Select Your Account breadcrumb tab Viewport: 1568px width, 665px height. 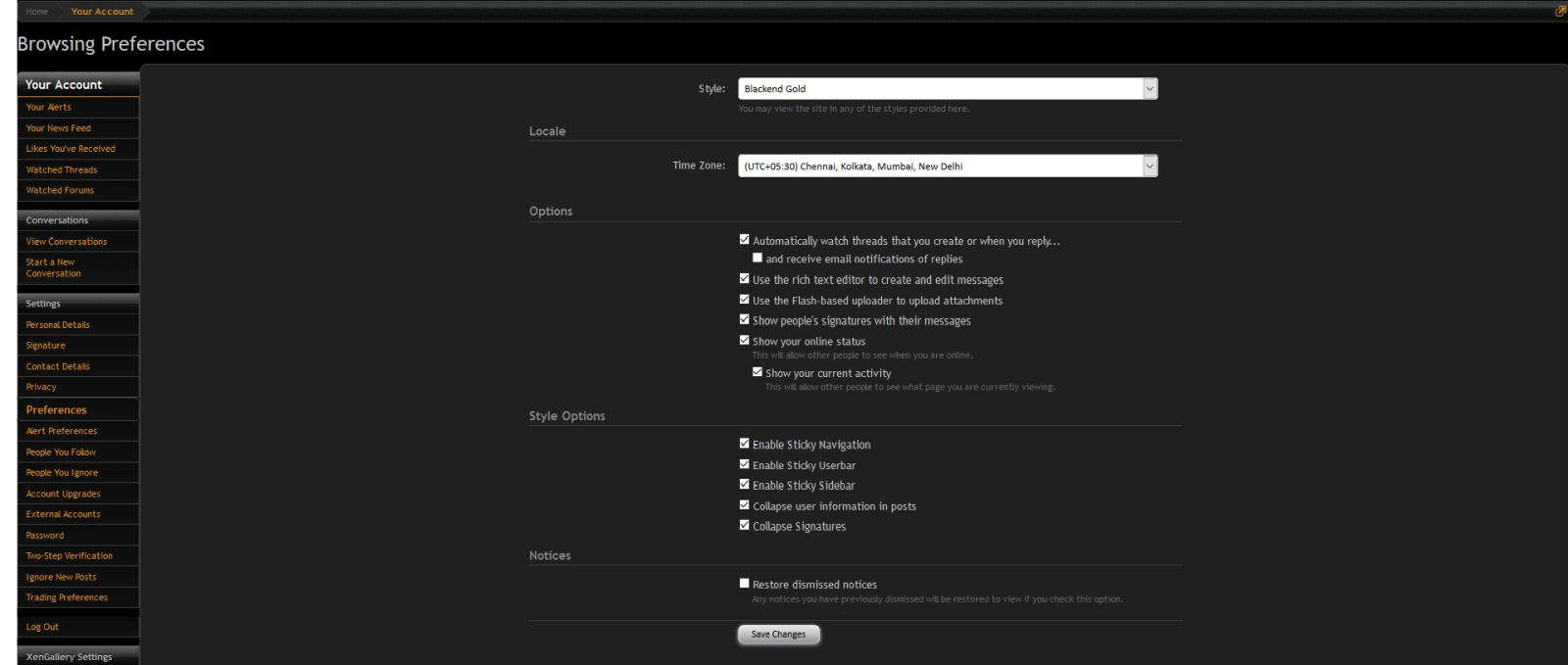(x=102, y=12)
